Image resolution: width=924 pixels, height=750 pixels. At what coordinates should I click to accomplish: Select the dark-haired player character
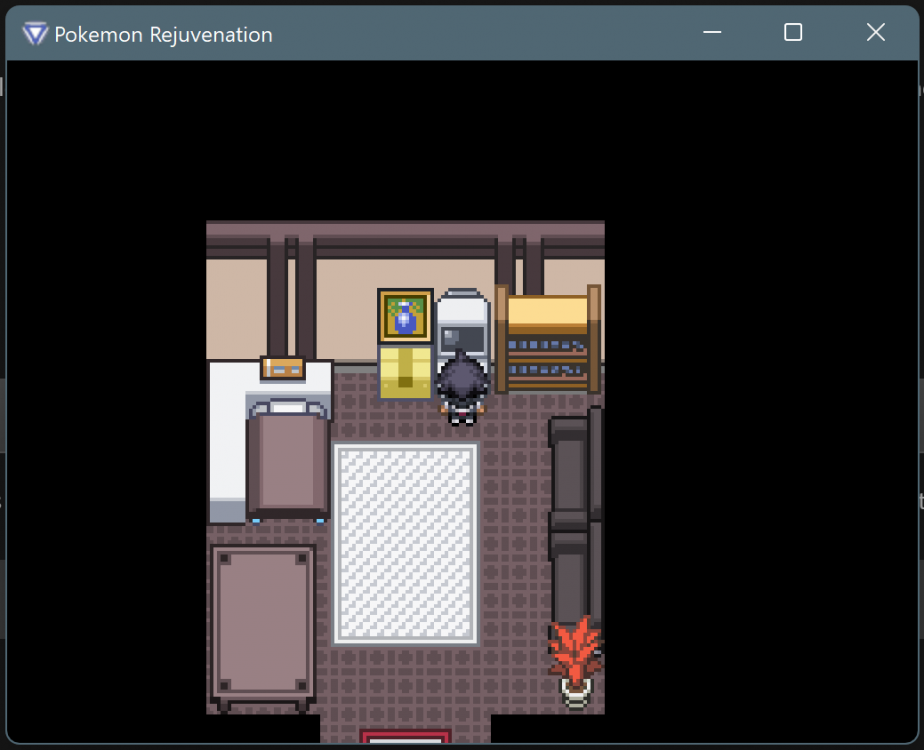463,388
